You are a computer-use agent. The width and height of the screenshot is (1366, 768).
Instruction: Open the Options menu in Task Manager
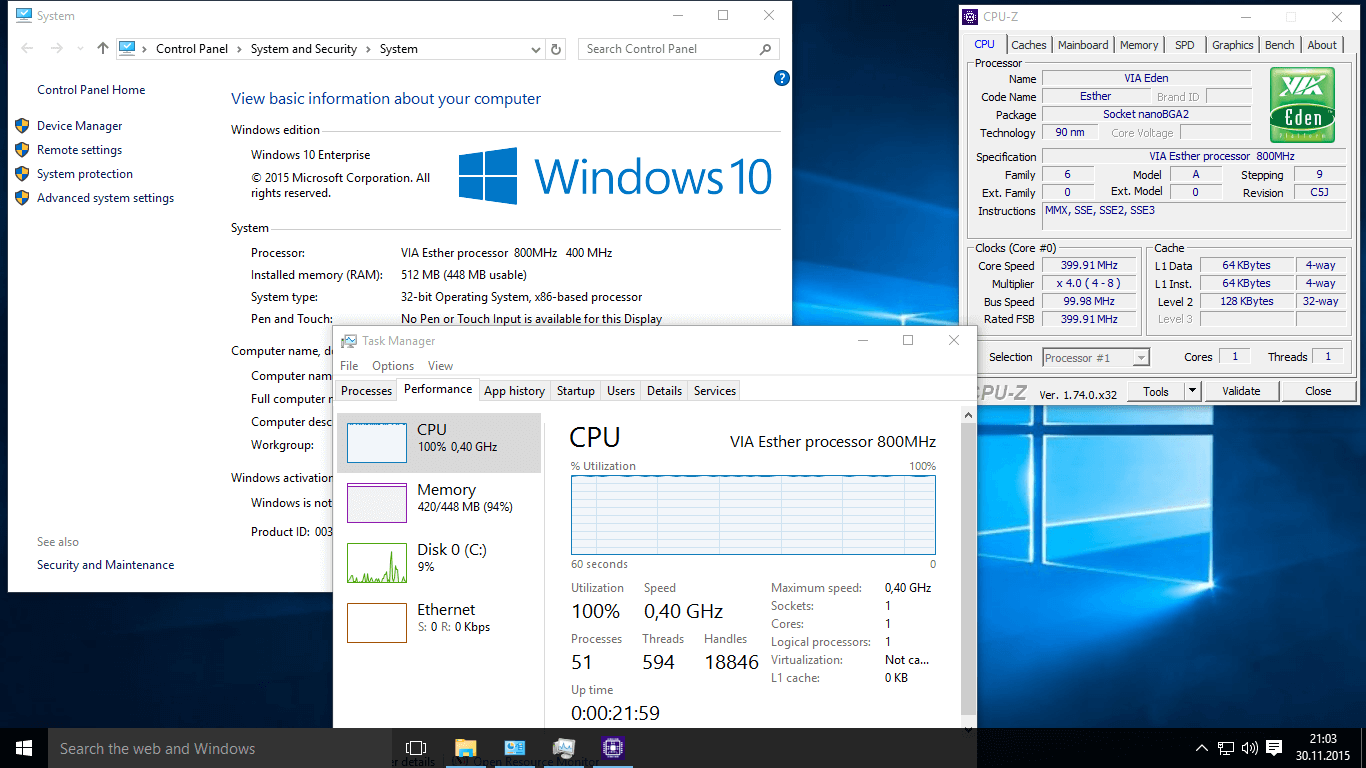click(393, 366)
